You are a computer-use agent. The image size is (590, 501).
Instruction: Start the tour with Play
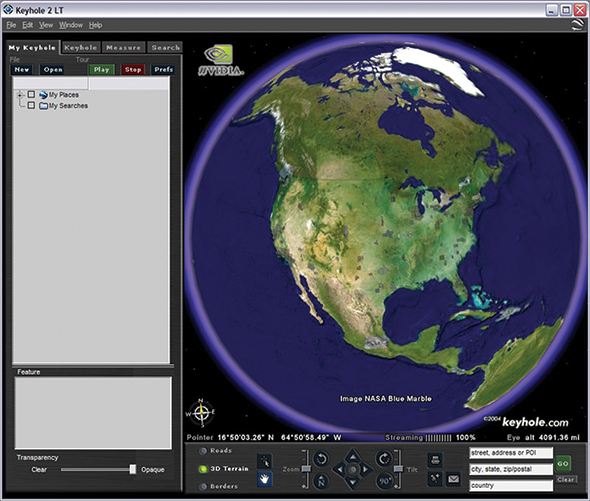click(102, 70)
